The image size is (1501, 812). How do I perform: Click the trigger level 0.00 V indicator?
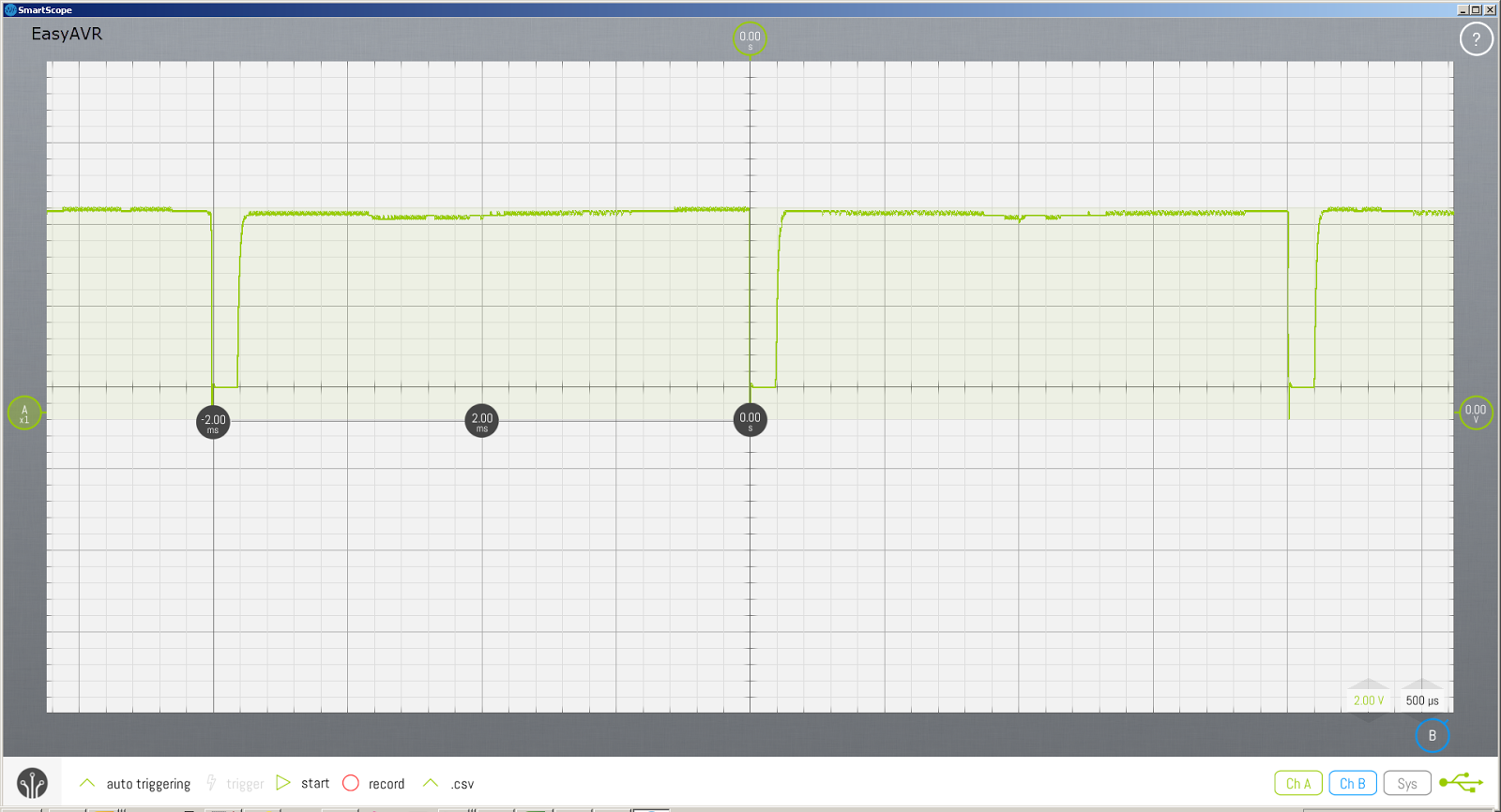(1476, 413)
